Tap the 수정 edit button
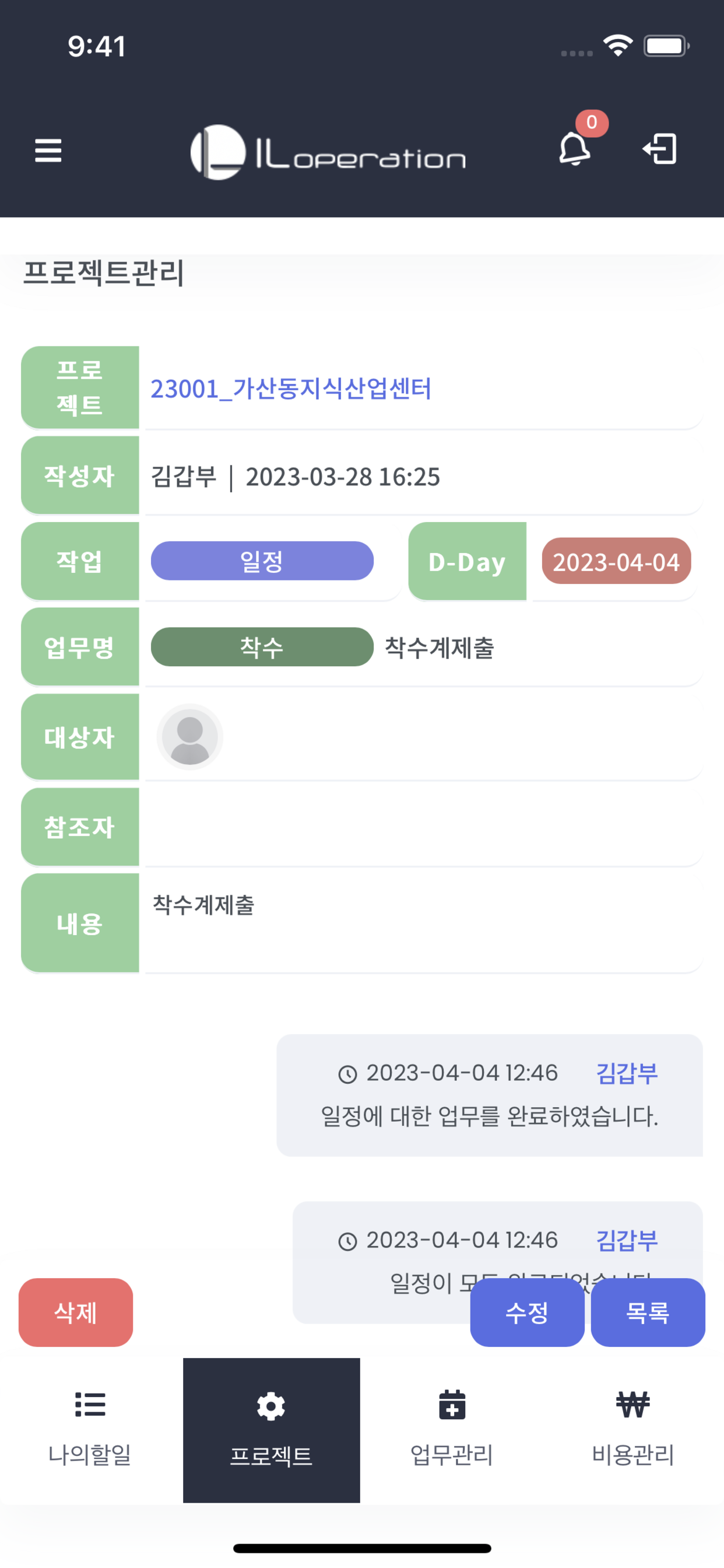This screenshot has width=724, height=1568. coord(527,1313)
